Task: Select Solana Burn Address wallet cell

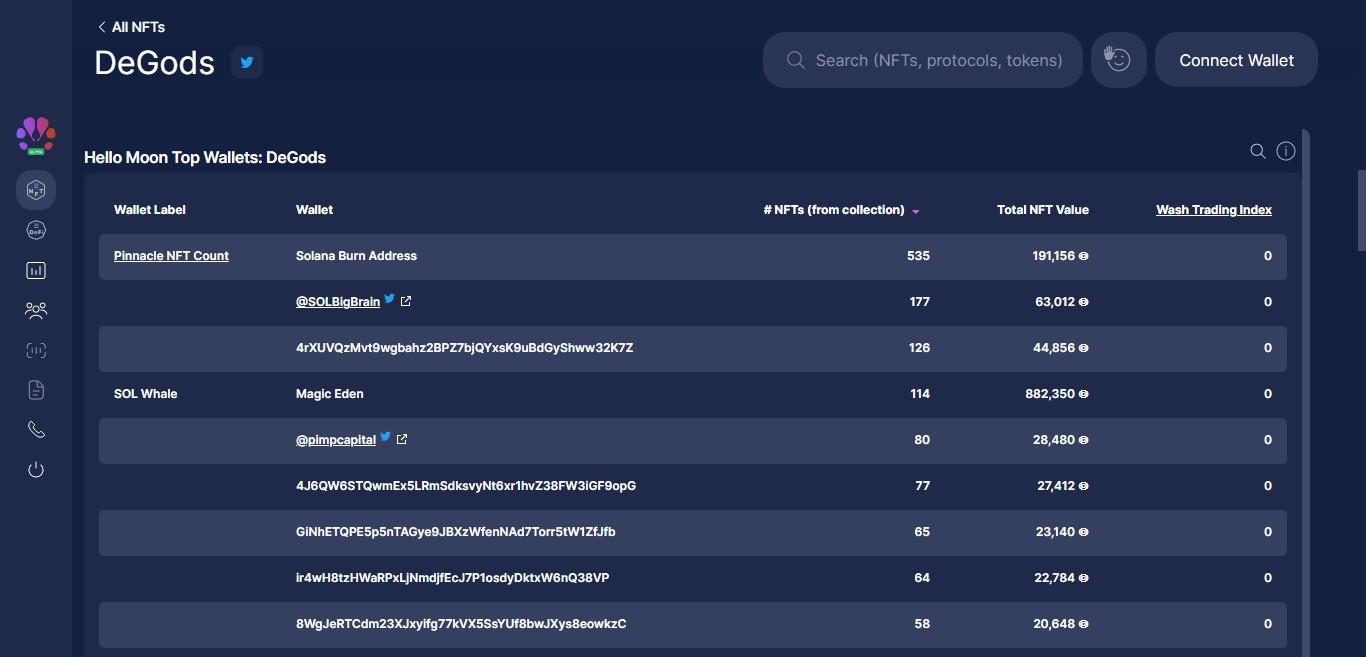Action: (356, 256)
